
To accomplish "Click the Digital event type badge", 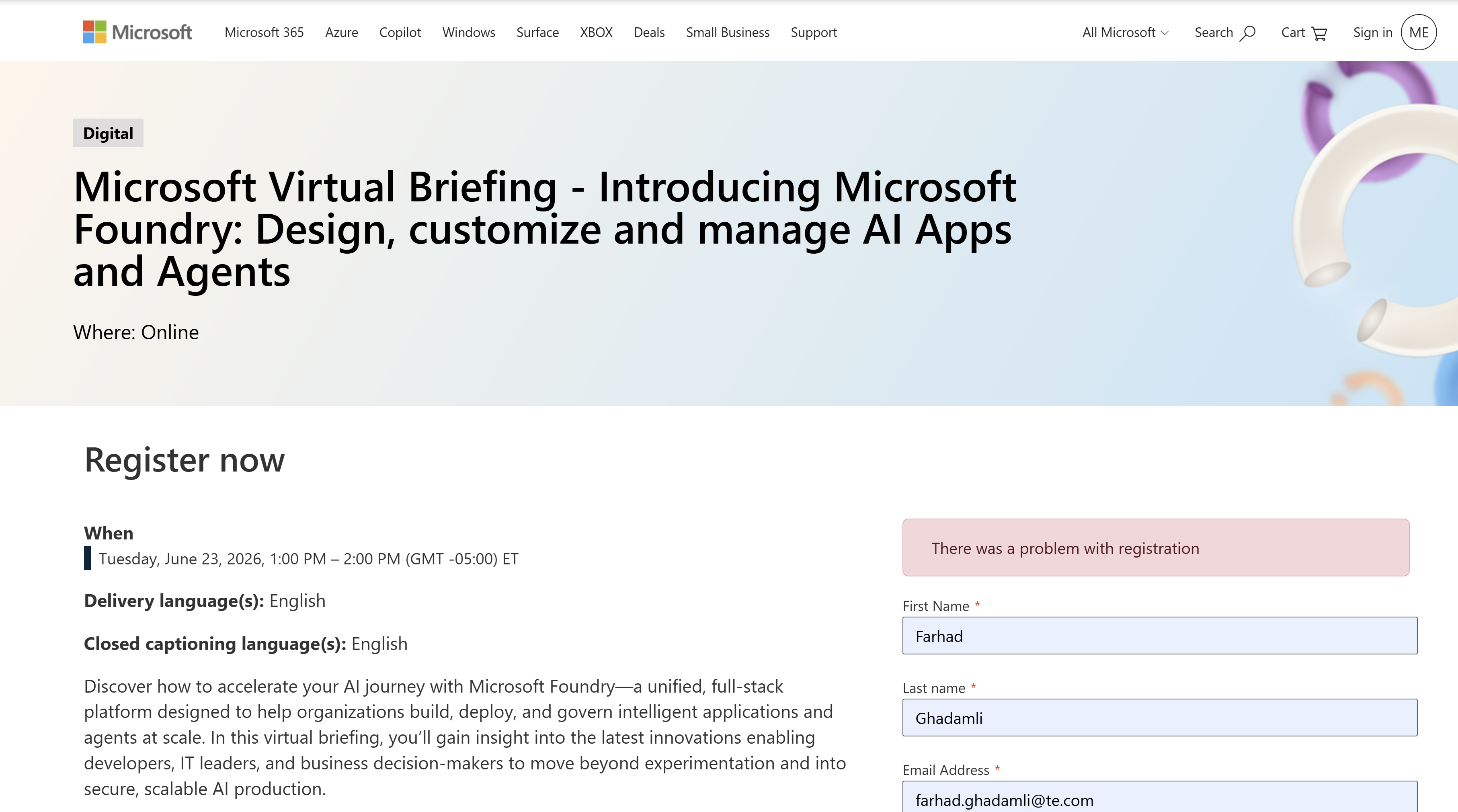I will 108,133.
